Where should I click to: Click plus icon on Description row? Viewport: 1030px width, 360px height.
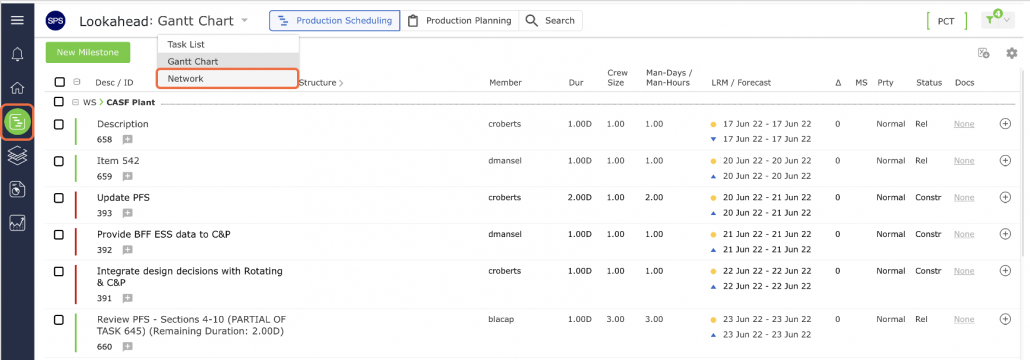pos(1004,124)
